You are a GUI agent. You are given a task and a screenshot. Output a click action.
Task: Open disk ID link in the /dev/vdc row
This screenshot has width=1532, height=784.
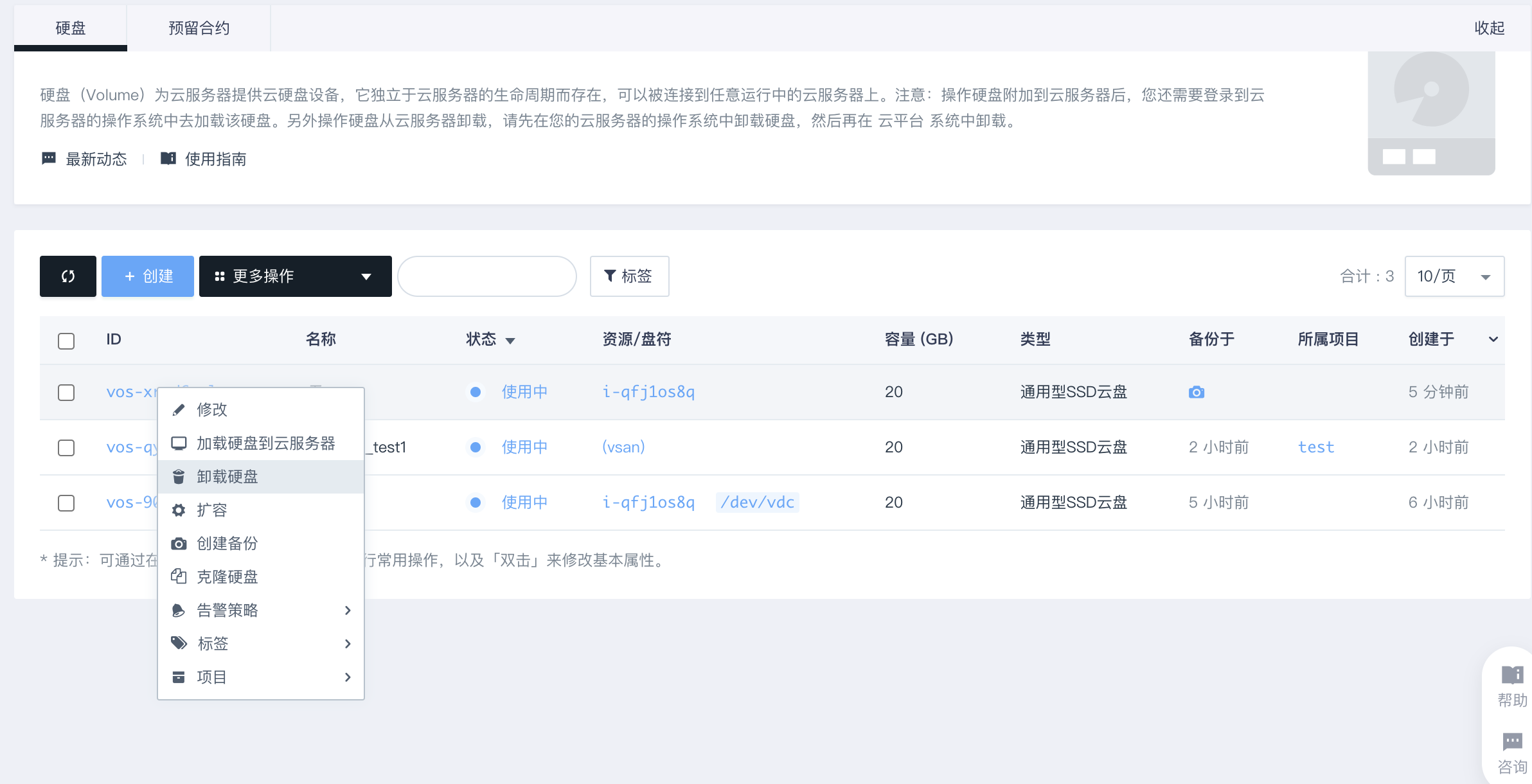pos(132,503)
